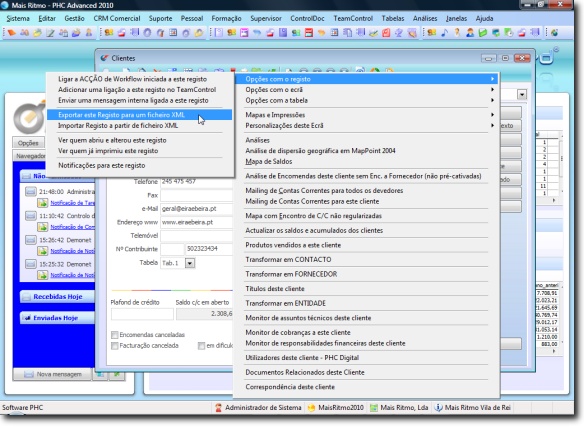584x427 pixels.
Task: Click the blue book toolbar icon
Action: pyautogui.click(x=283, y=33)
